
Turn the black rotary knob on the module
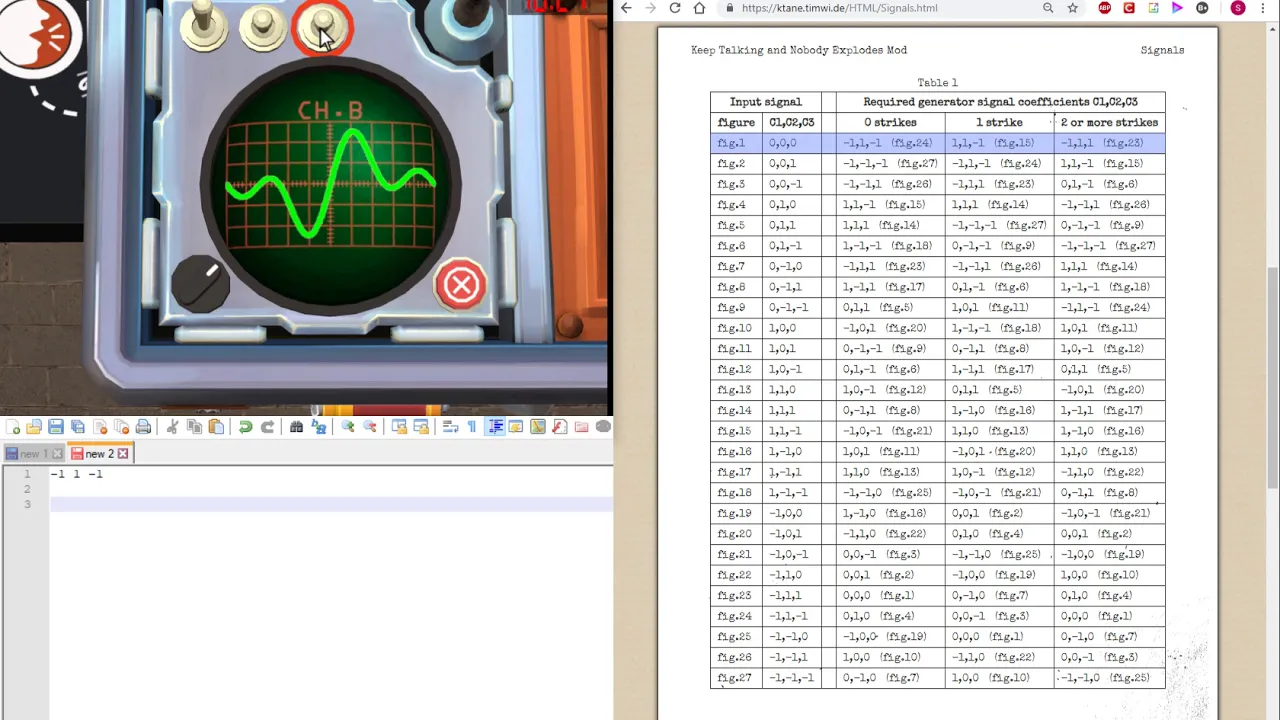pyautogui.click(x=200, y=284)
